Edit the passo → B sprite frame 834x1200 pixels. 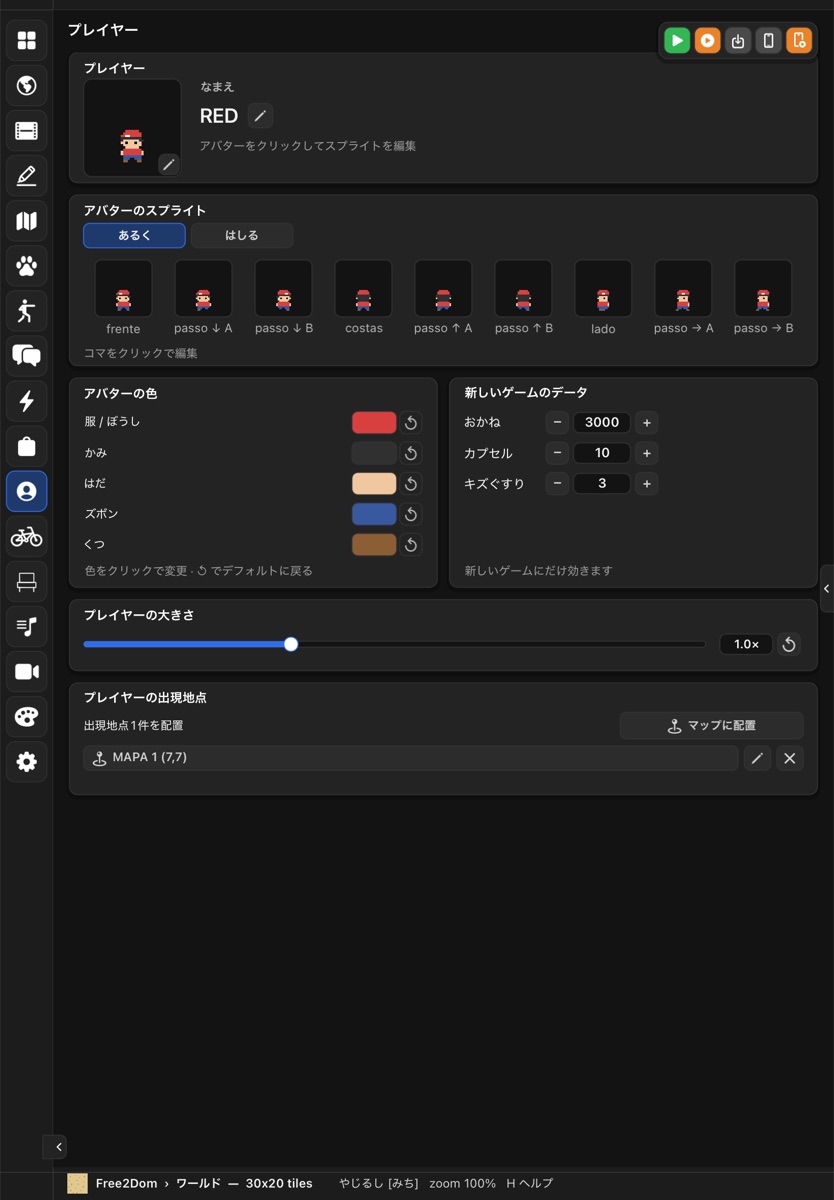tap(763, 289)
